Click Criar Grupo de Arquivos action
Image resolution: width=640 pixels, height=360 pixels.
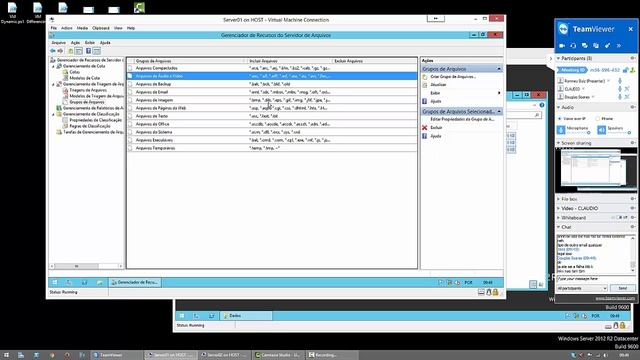453,77
